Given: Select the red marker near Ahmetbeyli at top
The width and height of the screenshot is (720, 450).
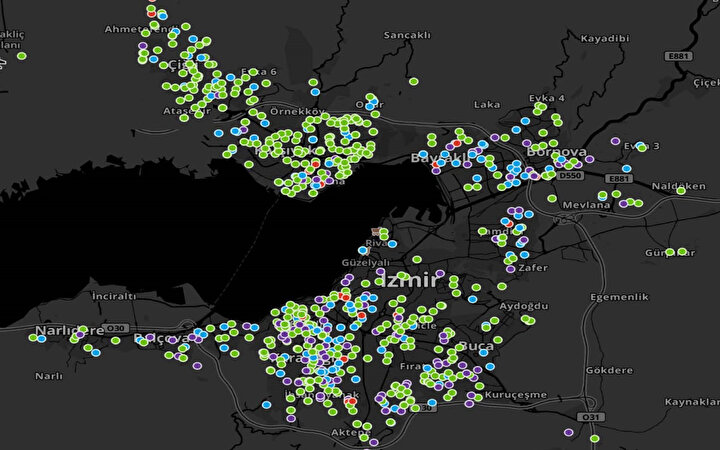Looking at the screenshot, I should click(152, 14).
